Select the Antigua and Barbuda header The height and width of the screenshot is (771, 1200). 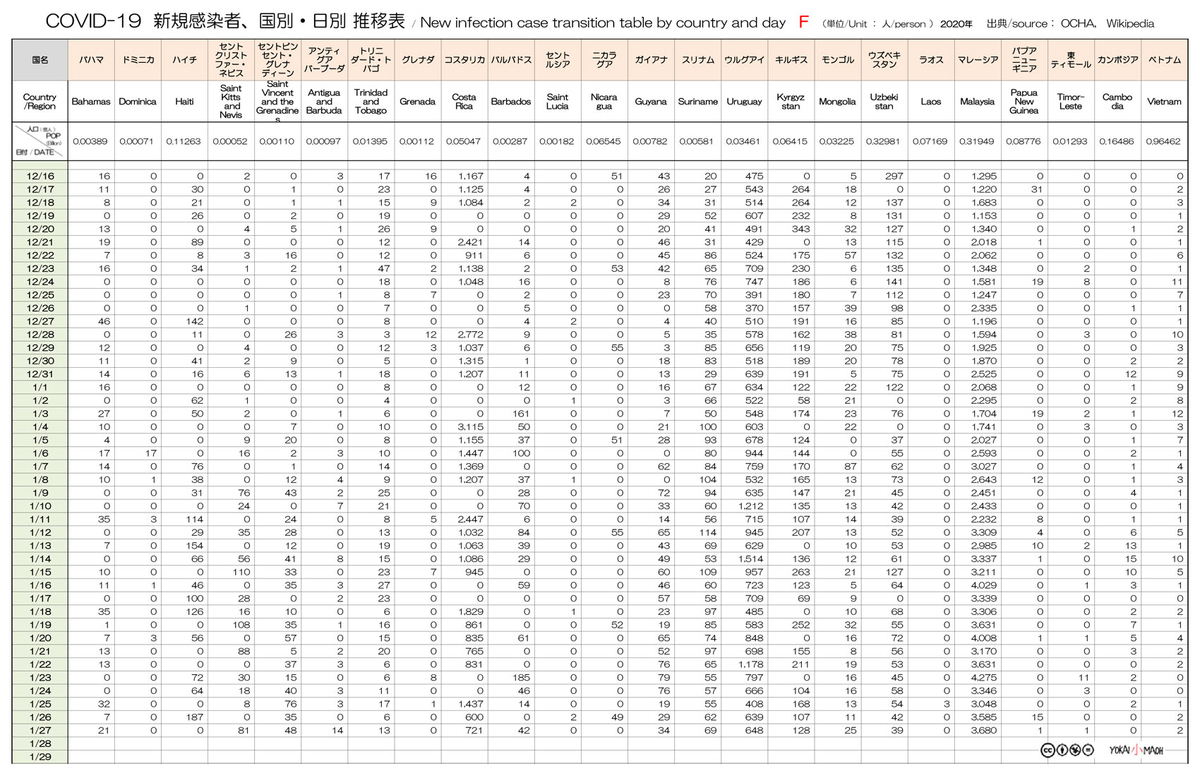tap(322, 102)
